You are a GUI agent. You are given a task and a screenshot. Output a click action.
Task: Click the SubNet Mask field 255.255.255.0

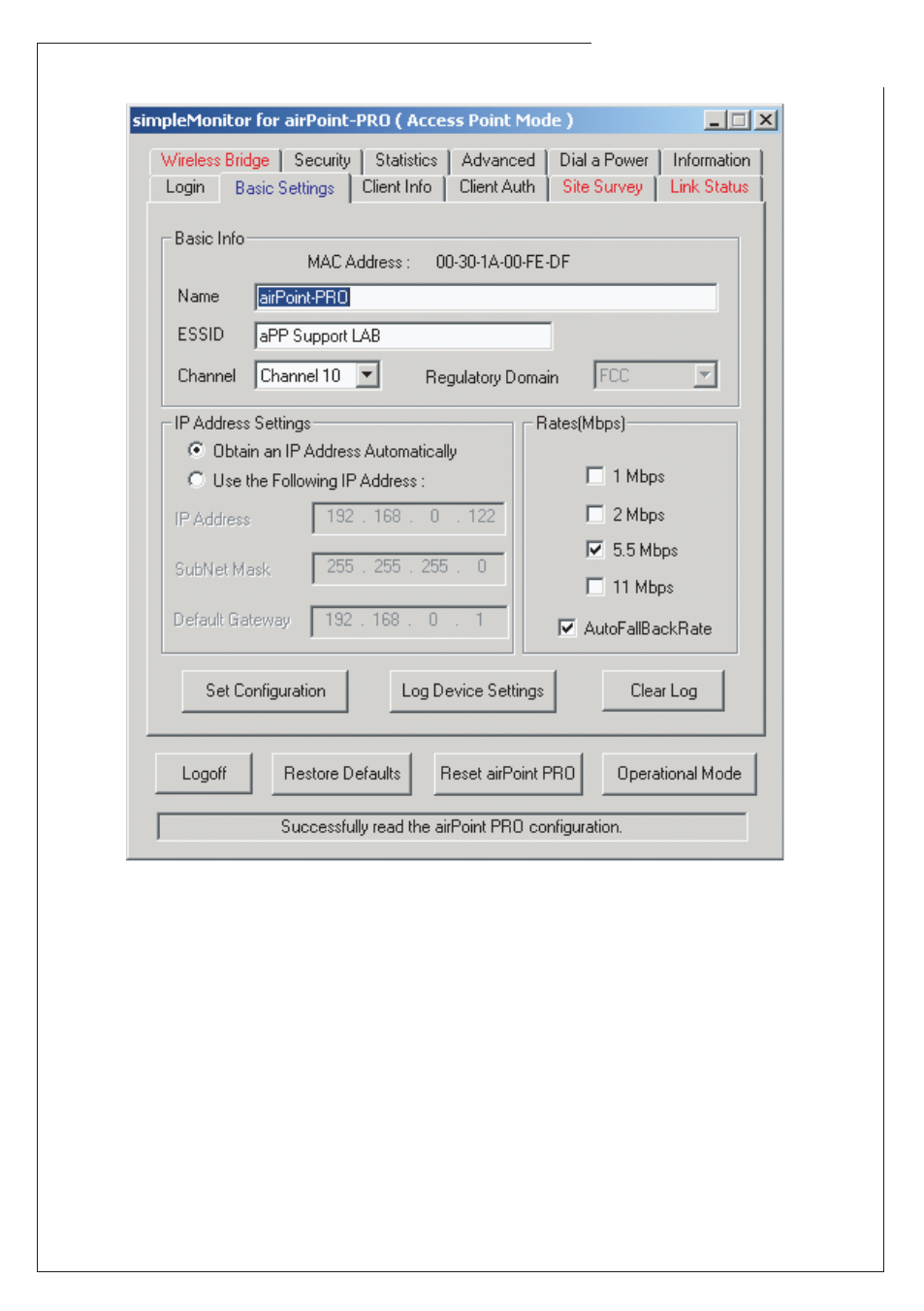409,567
